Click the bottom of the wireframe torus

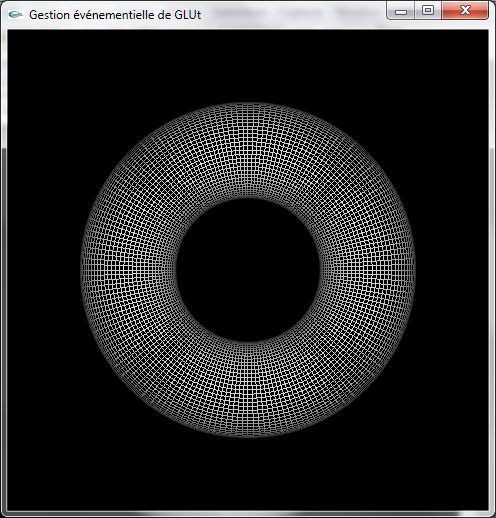[248, 389]
